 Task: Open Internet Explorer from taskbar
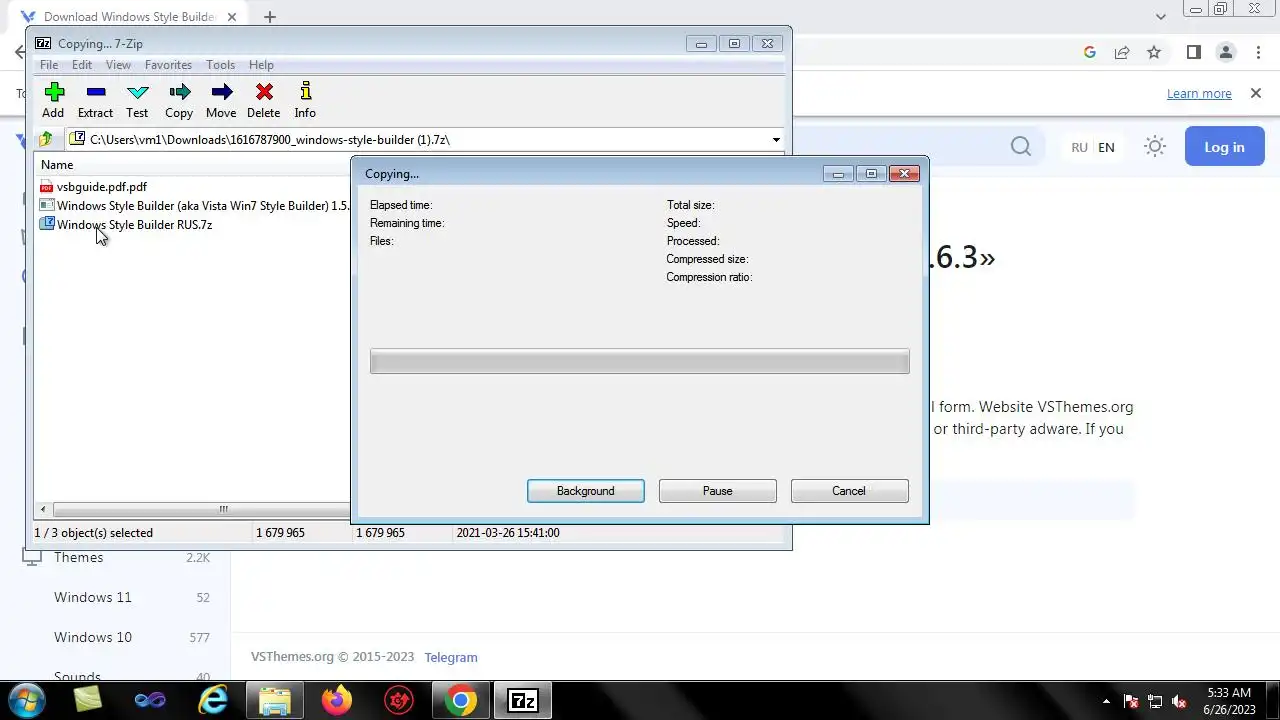pos(213,701)
